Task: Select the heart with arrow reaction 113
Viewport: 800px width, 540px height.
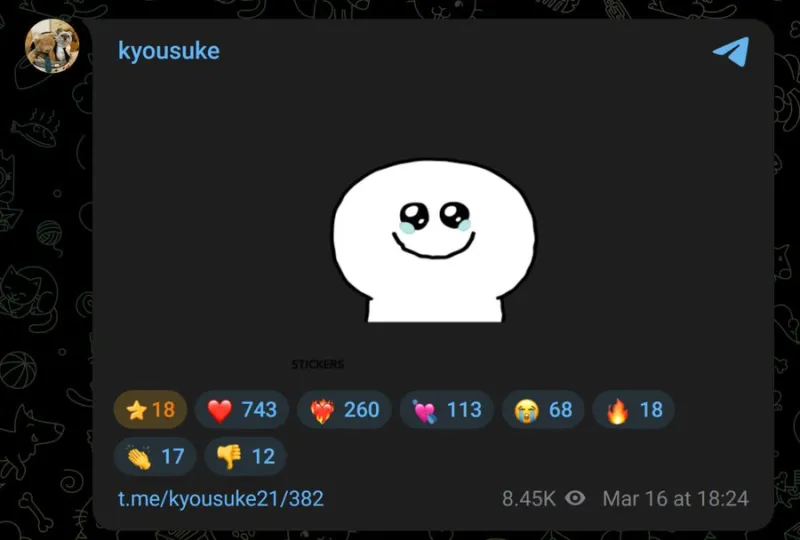Action: click(446, 409)
